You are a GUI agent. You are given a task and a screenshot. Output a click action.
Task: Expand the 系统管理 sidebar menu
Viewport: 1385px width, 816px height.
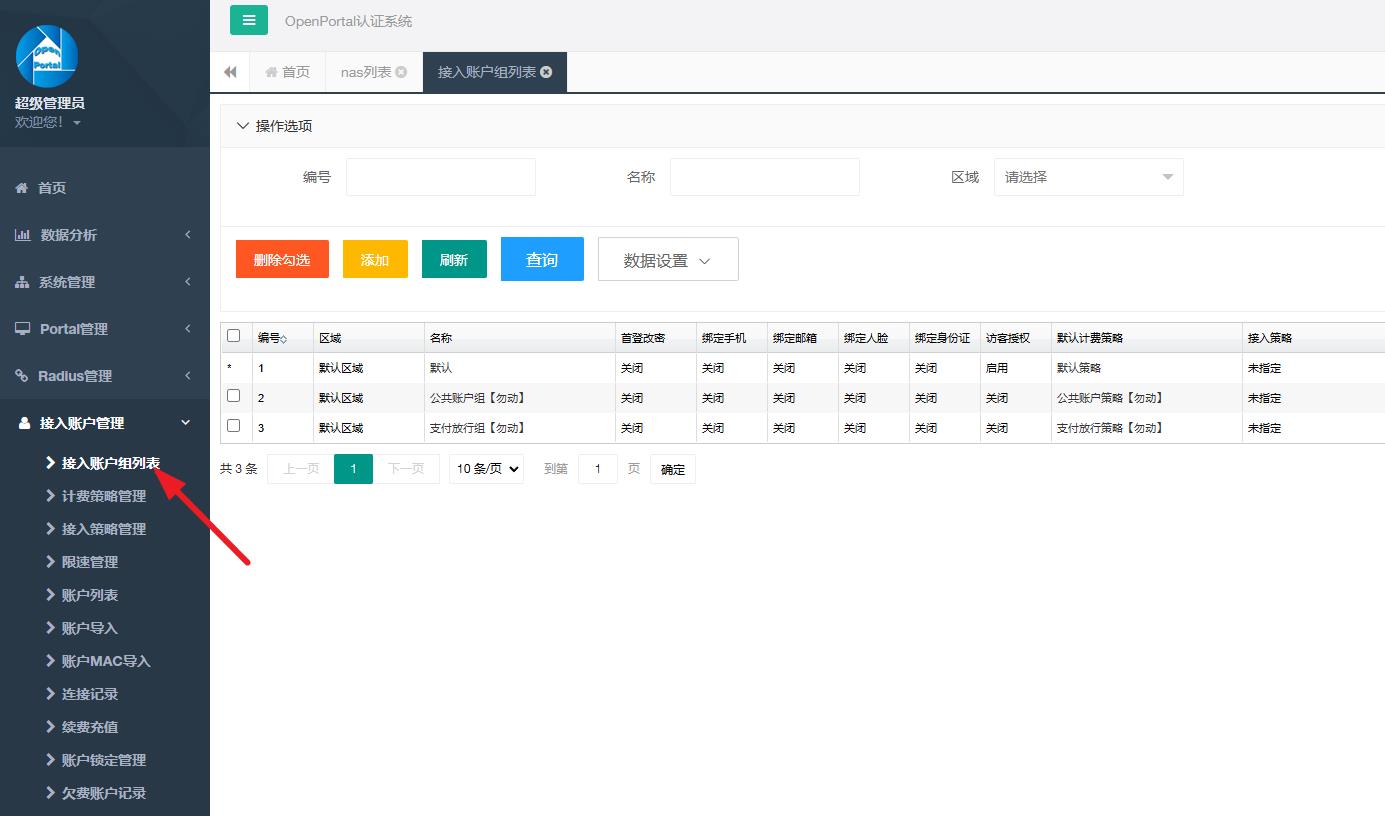(105, 282)
